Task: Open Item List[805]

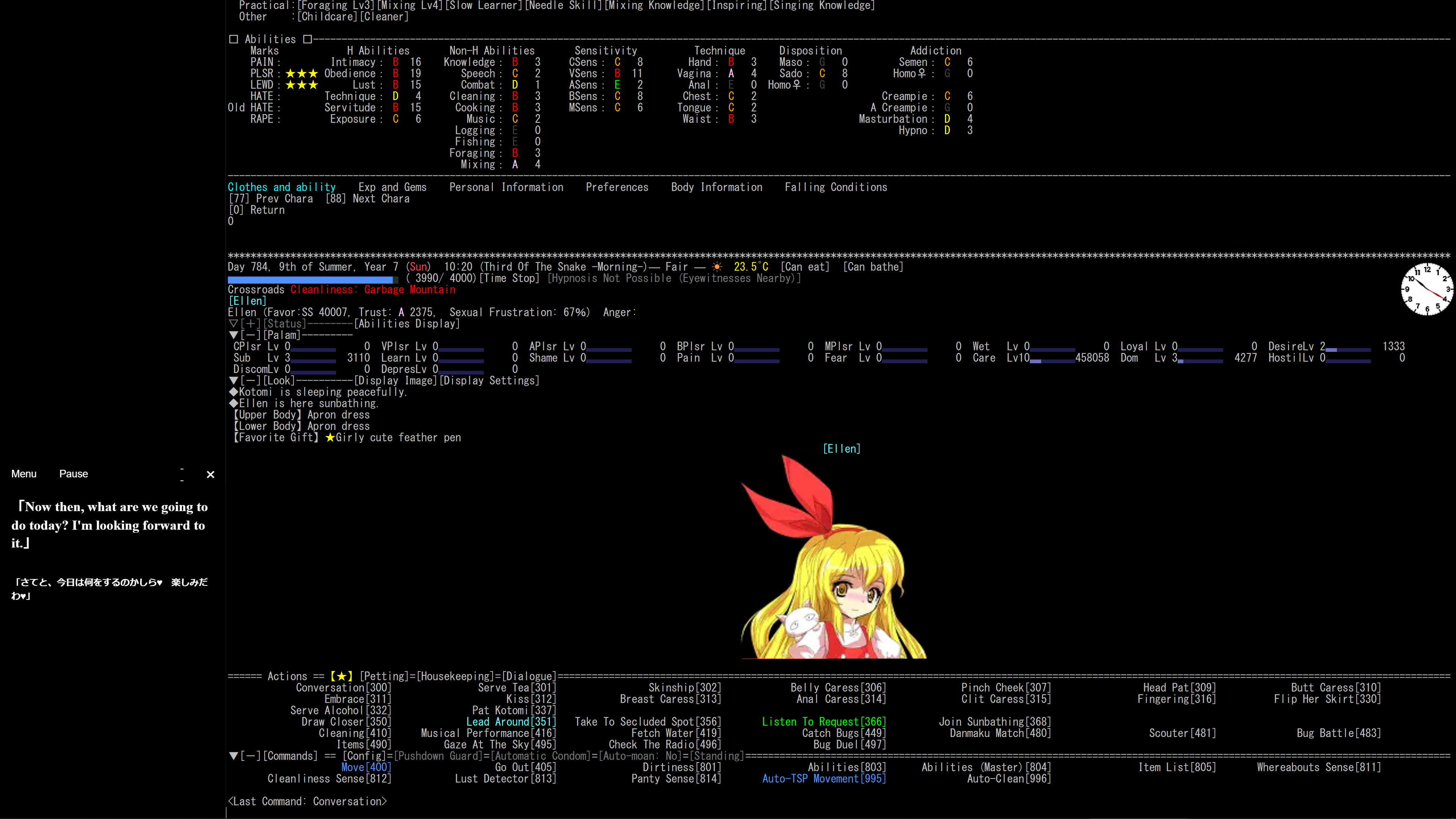Action: 1177,767
